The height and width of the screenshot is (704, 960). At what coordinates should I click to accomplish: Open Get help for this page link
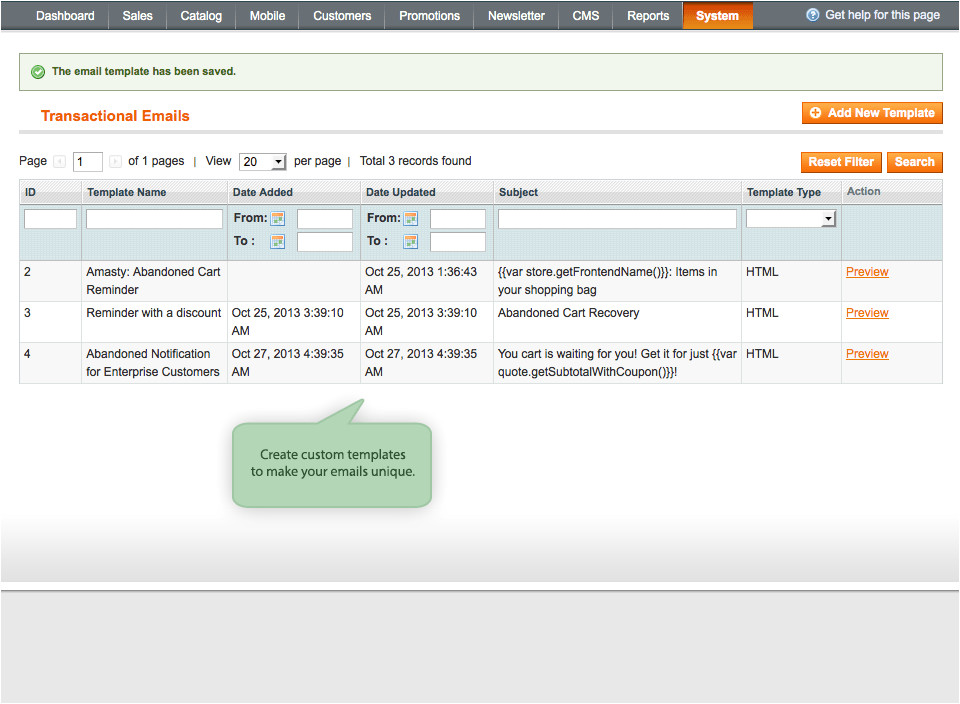pos(882,15)
